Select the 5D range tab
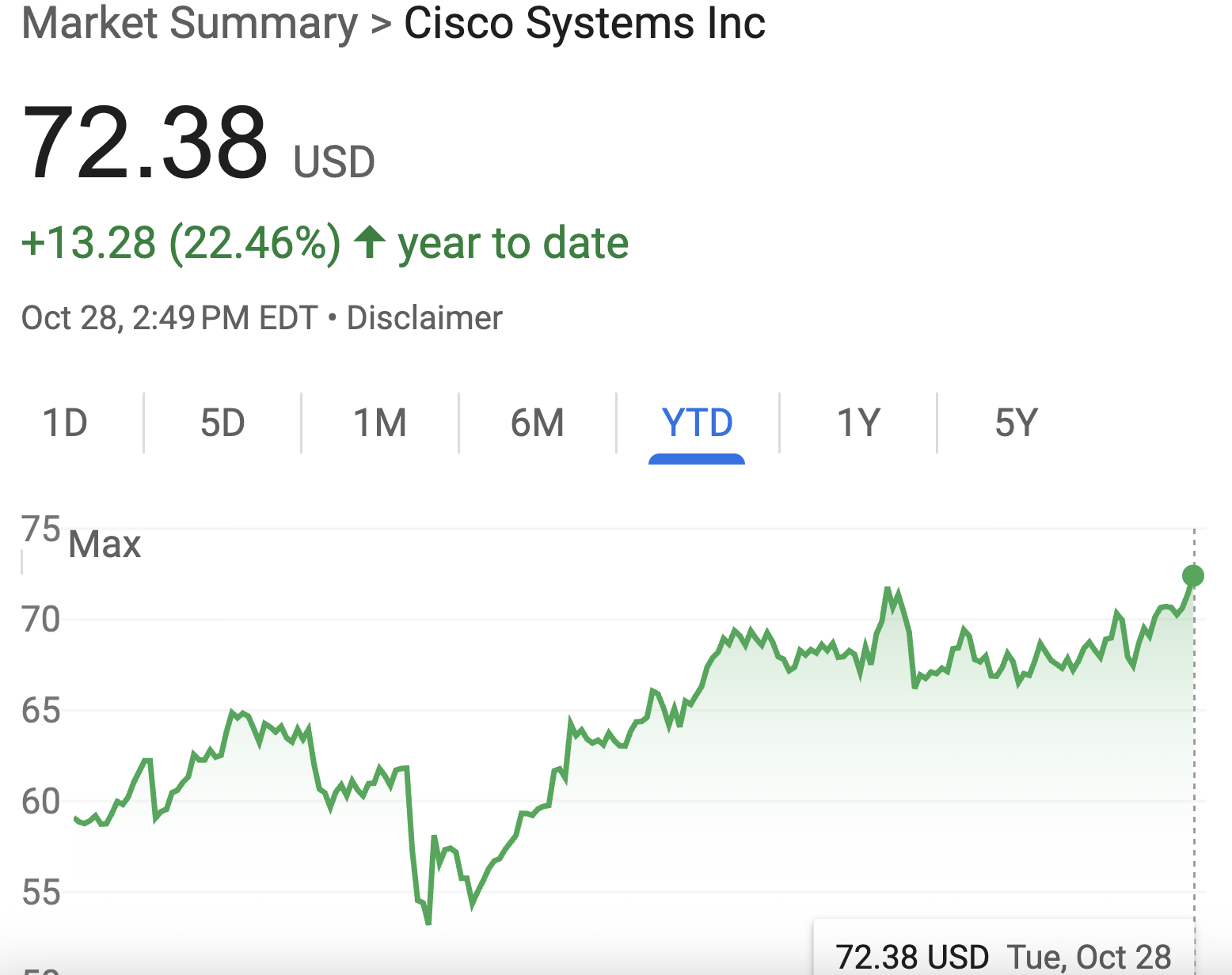1232x975 pixels. tap(222, 423)
